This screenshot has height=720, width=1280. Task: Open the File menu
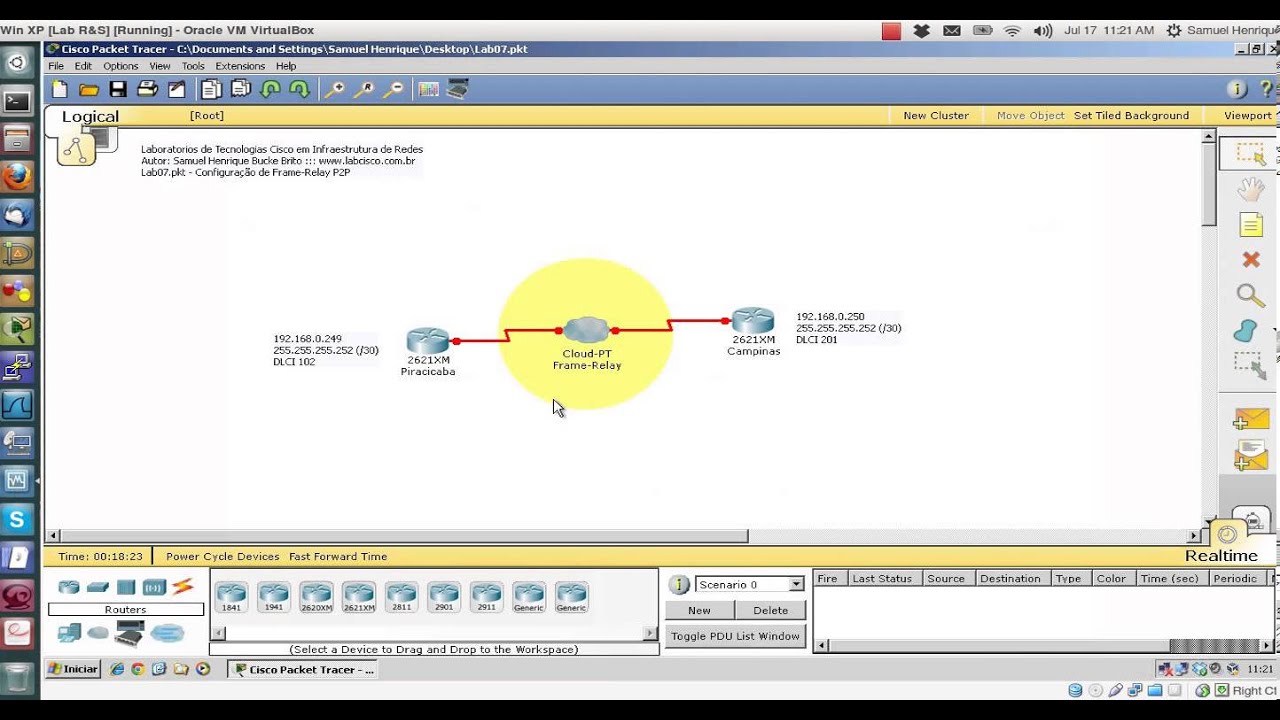(56, 66)
